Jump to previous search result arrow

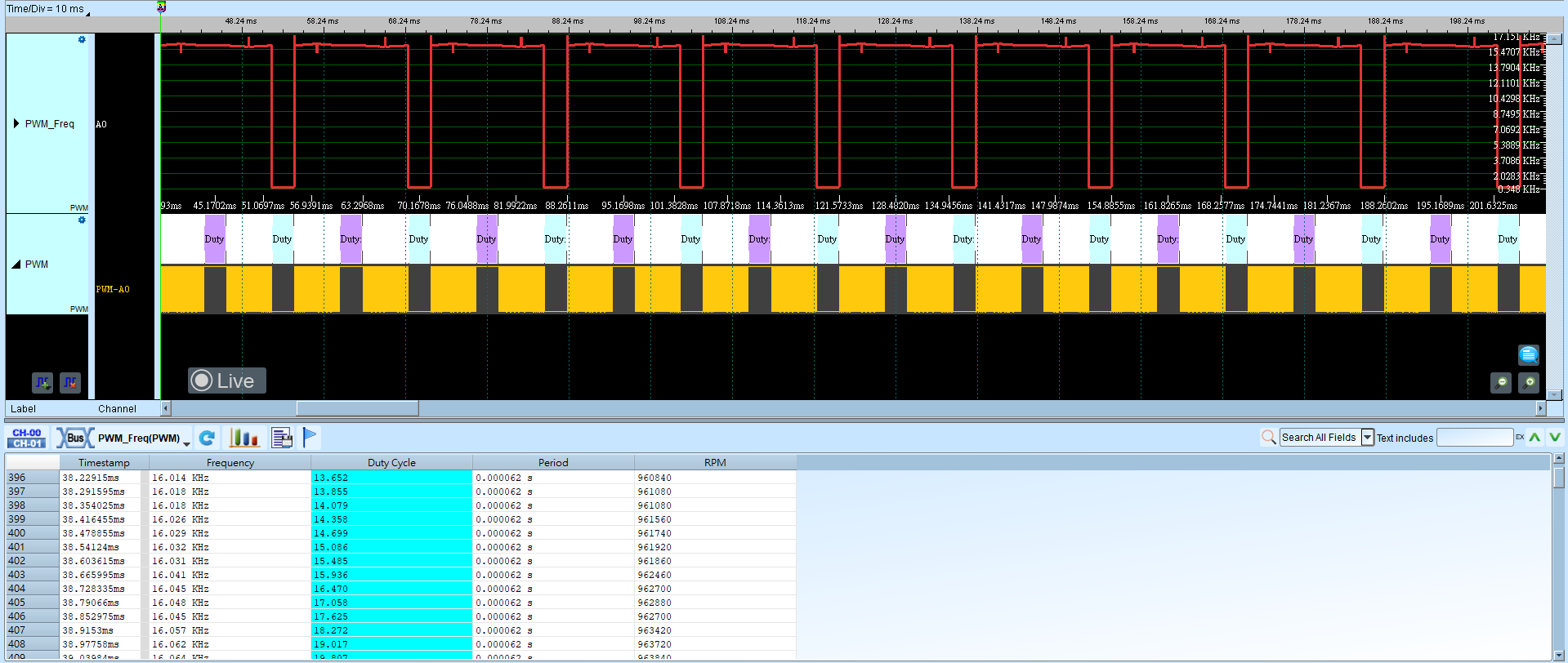pos(1535,438)
